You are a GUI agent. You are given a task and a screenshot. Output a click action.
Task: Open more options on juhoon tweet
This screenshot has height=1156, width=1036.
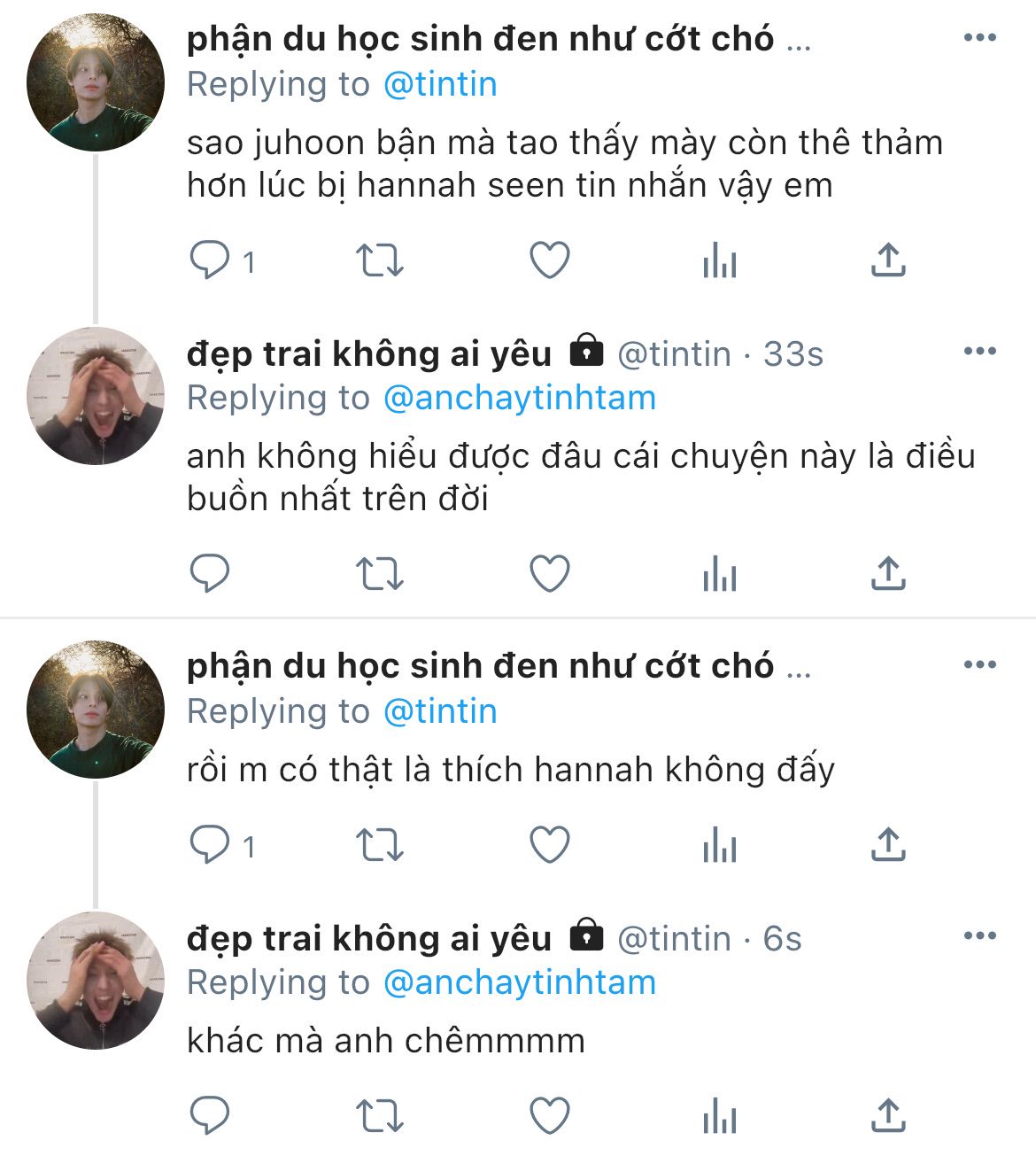[979, 38]
